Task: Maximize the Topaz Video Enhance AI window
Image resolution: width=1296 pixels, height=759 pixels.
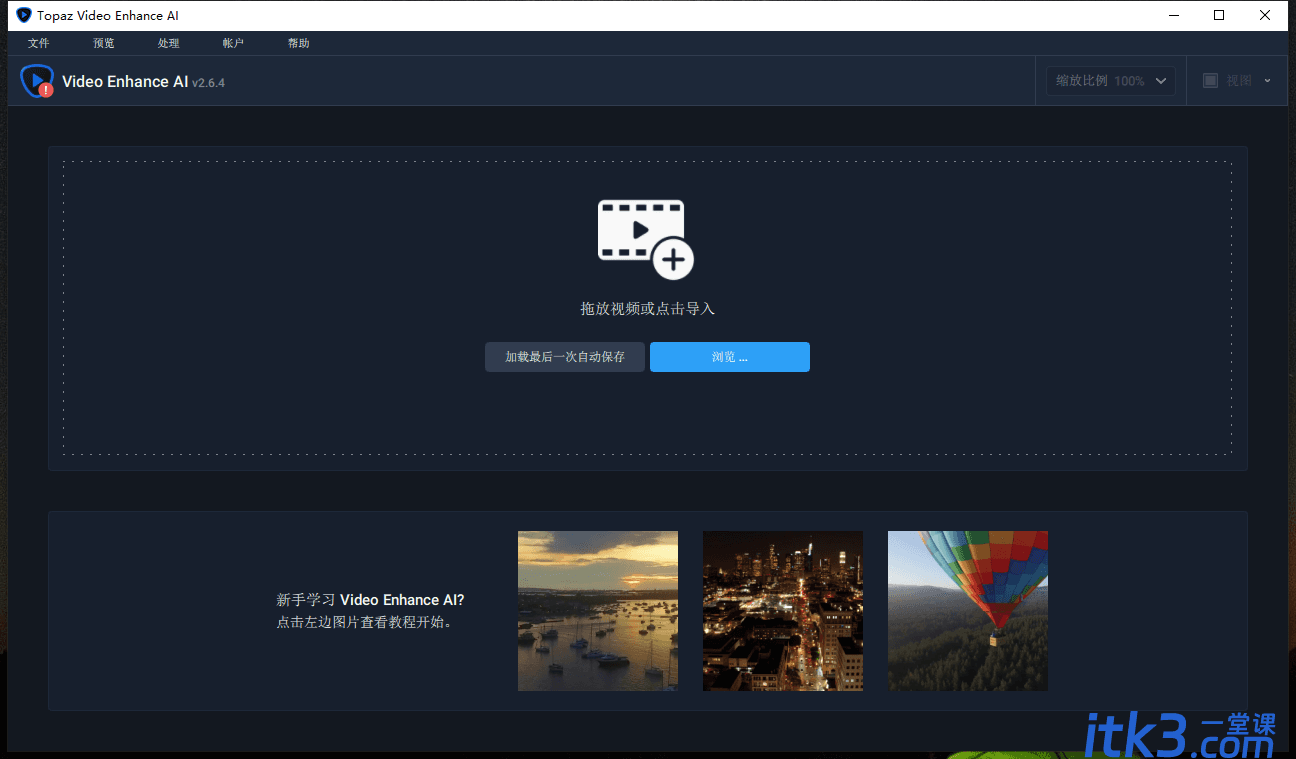Action: click(x=1219, y=15)
